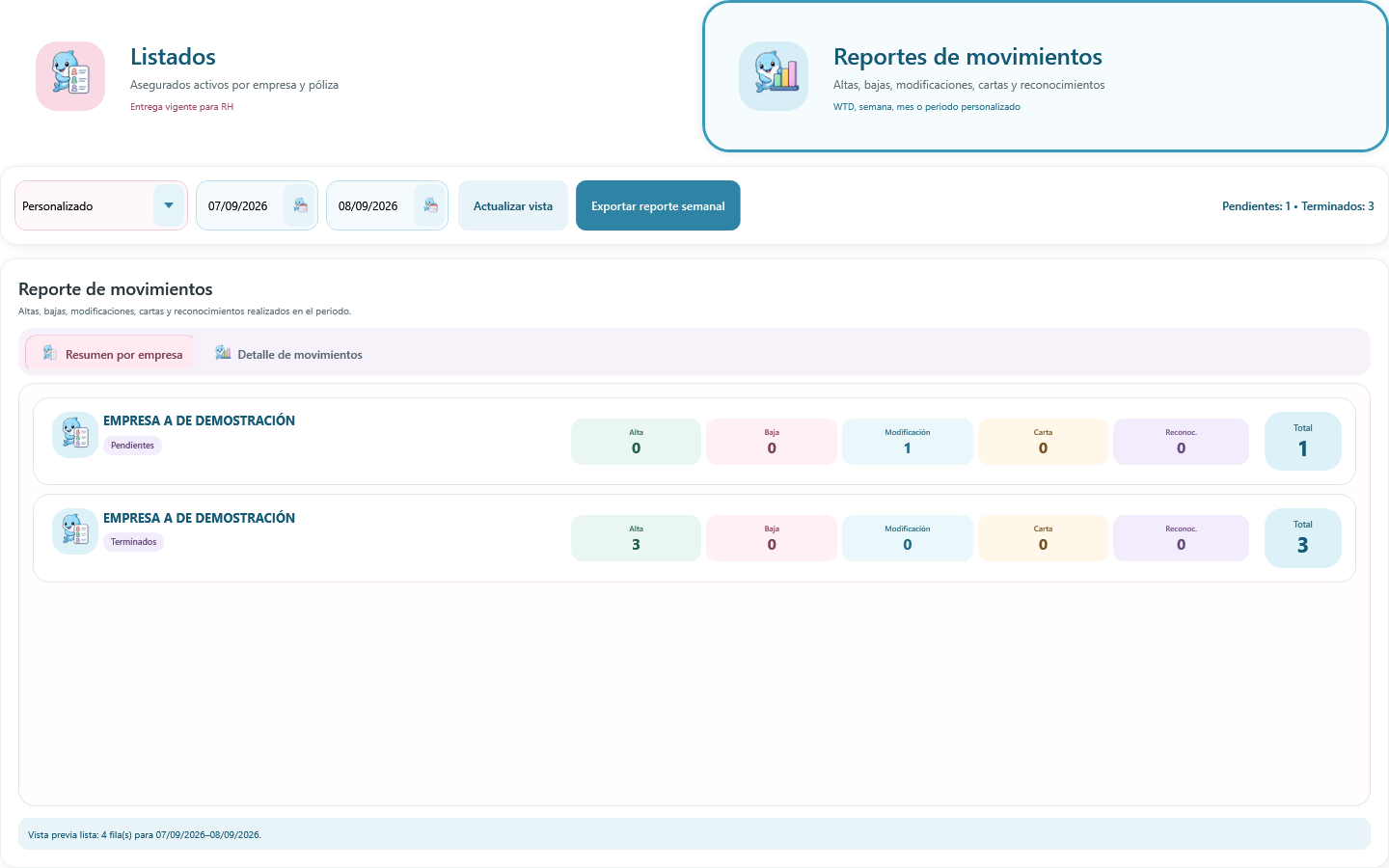Viewport: 1389px width, 868px height.
Task: Click the Terminados status badge
Action: coord(133,542)
